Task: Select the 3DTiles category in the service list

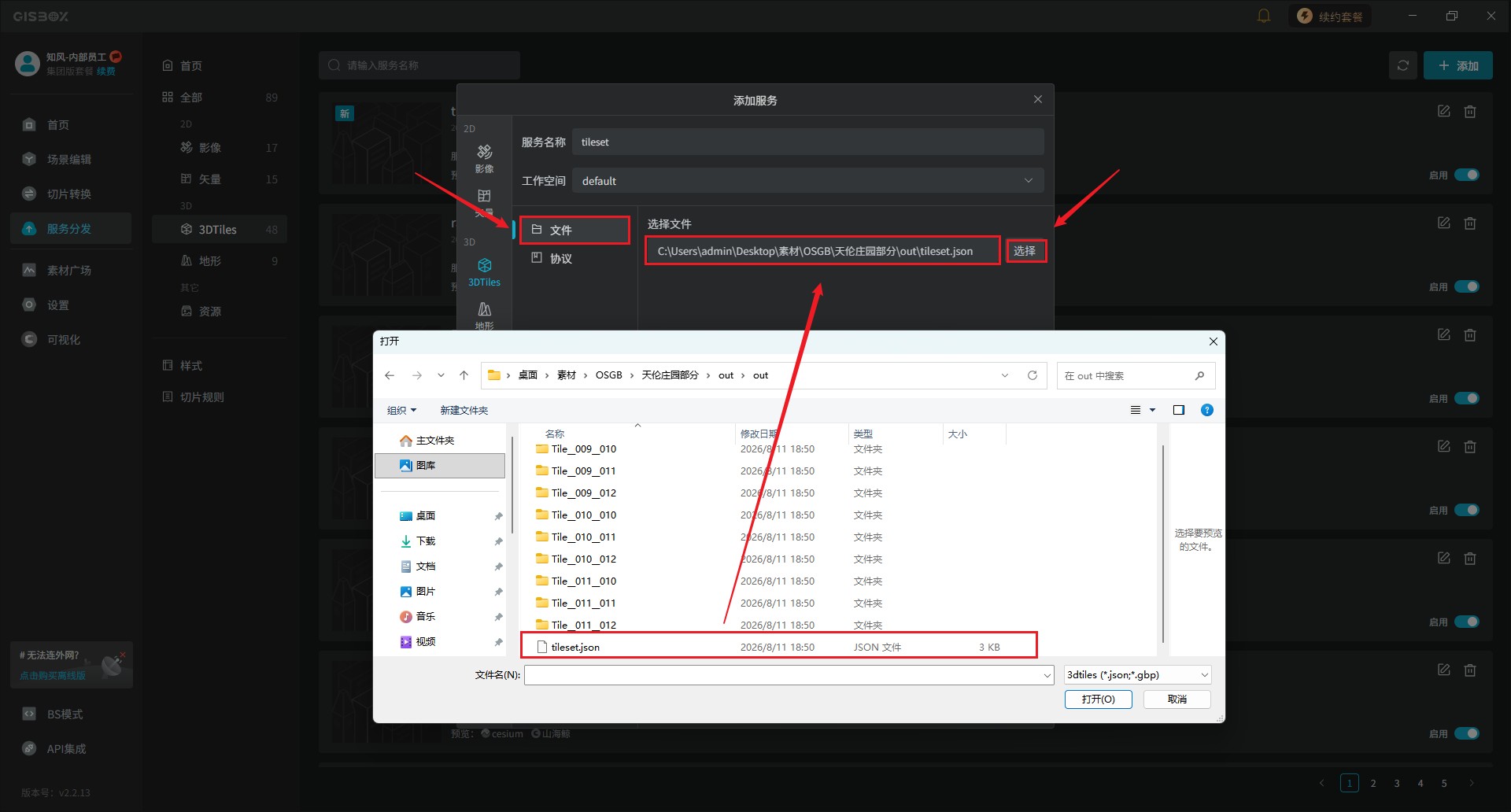Action: point(219,229)
